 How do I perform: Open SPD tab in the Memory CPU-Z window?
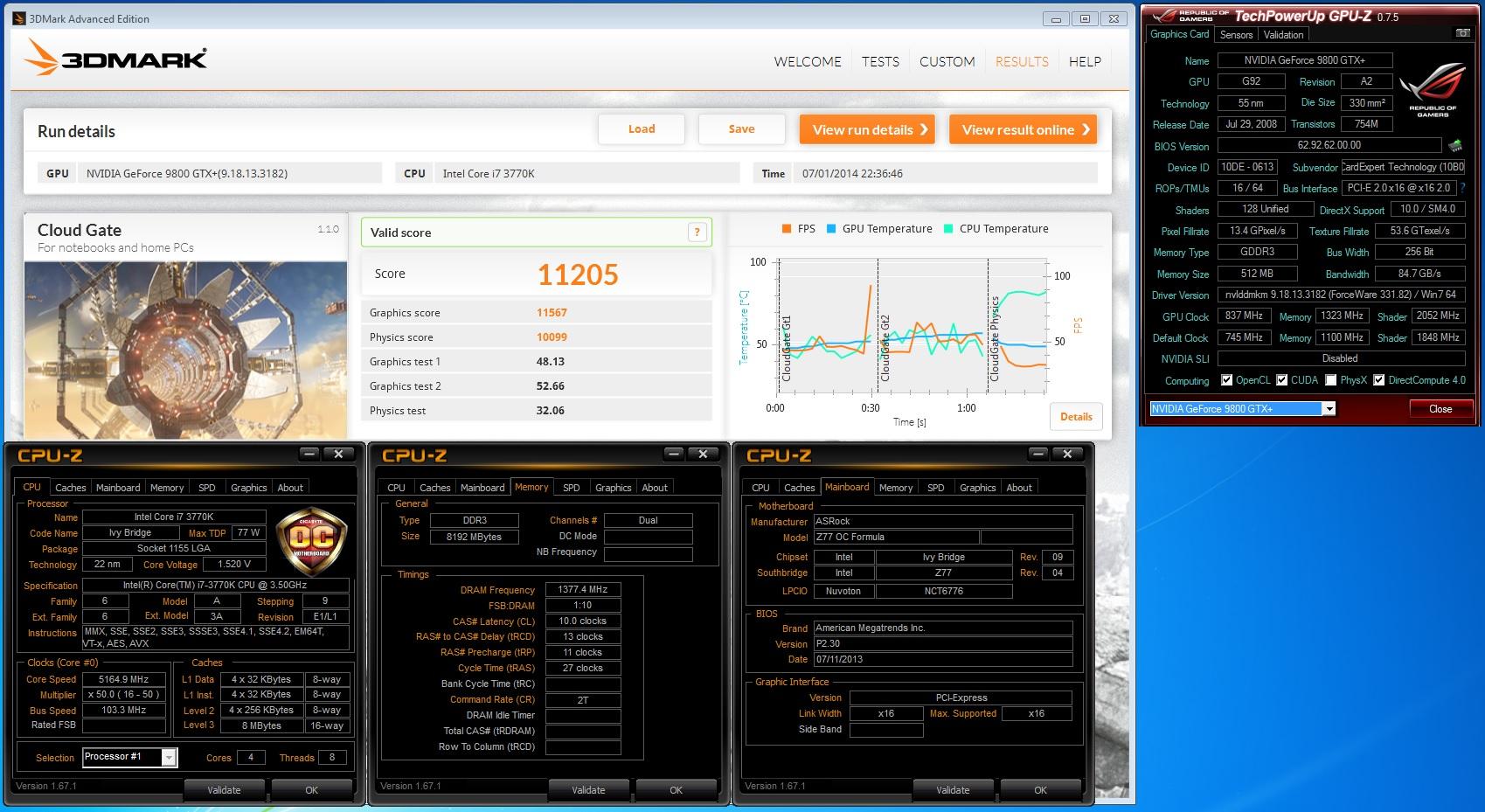point(571,488)
